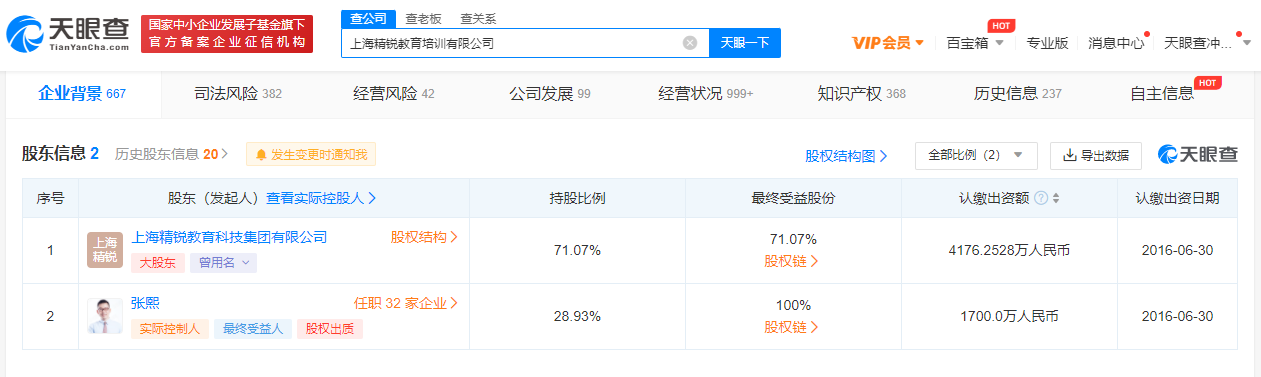Switch to the 知识产权 tab
The height and width of the screenshot is (377, 1261).
[x=861, y=94]
